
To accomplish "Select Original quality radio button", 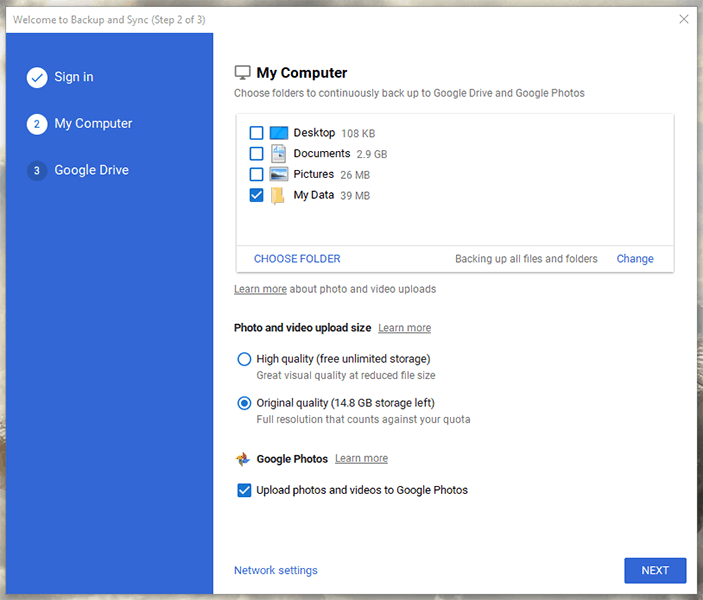I will (x=244, y=403).
